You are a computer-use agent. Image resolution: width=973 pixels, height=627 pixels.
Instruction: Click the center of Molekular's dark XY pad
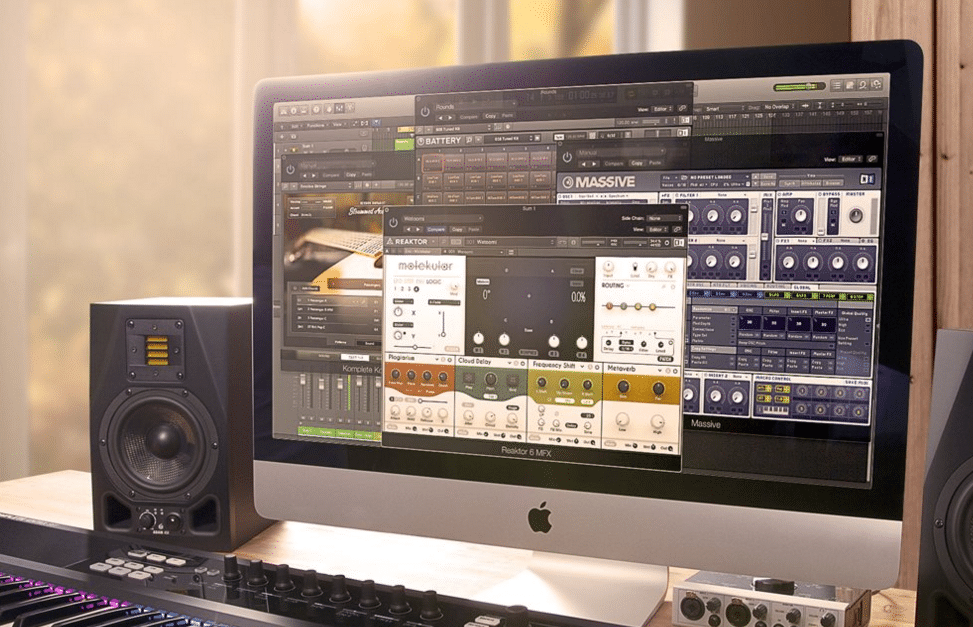click(529, 296)
